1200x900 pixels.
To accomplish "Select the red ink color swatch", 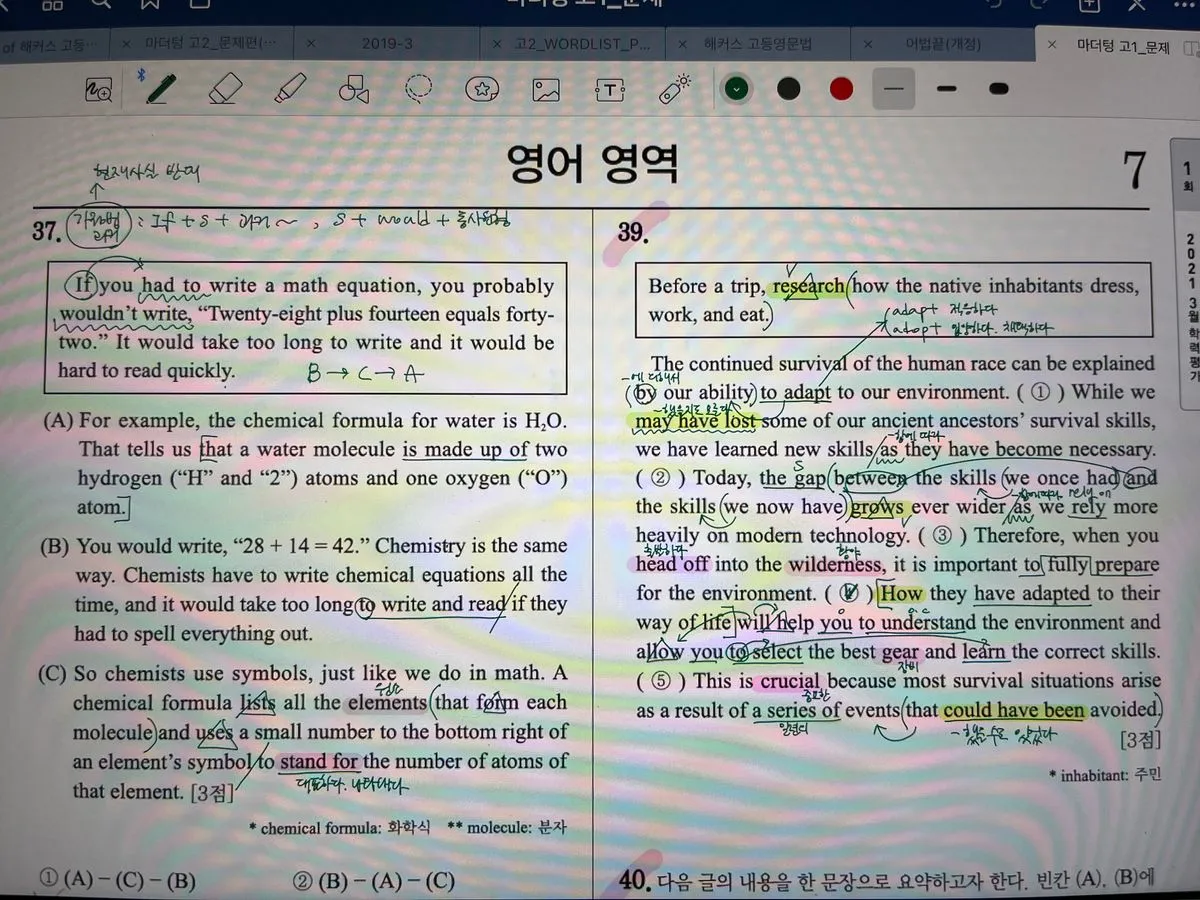I will pos(840,88).
